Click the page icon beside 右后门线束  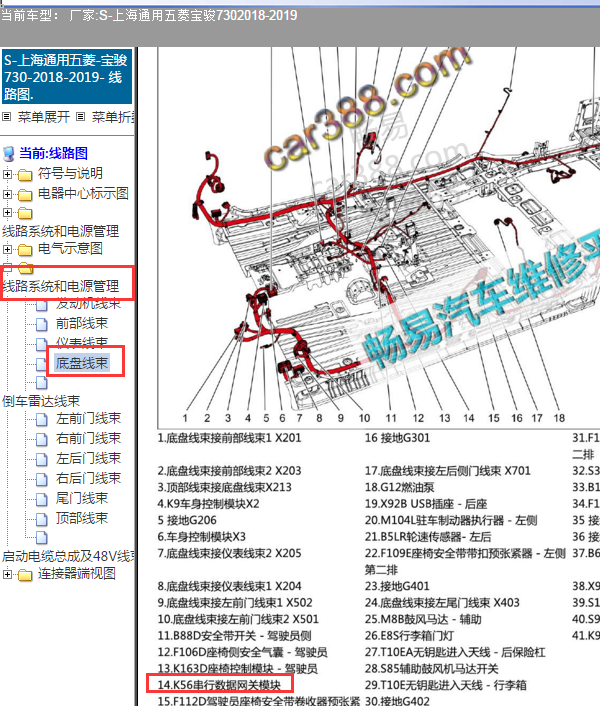point(41,479)
